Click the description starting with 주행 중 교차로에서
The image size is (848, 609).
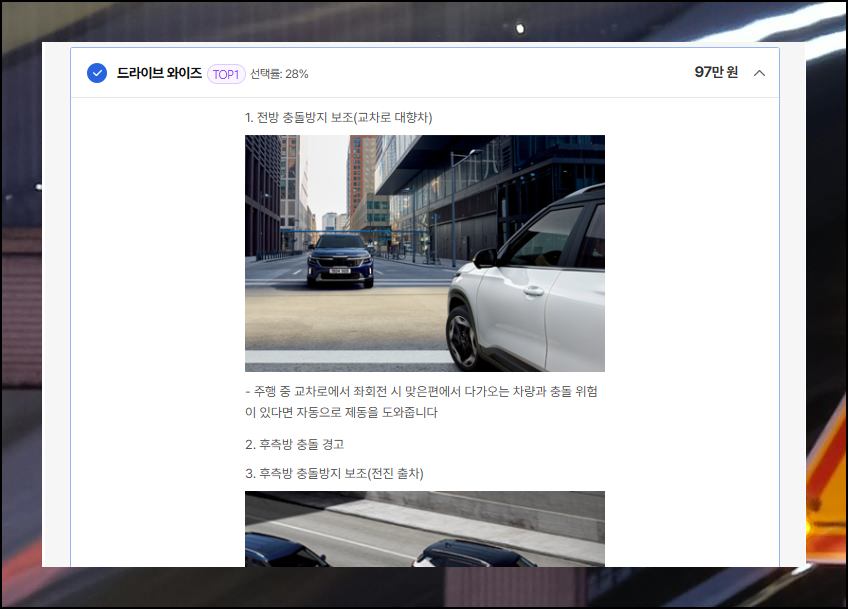pos(421,402)
